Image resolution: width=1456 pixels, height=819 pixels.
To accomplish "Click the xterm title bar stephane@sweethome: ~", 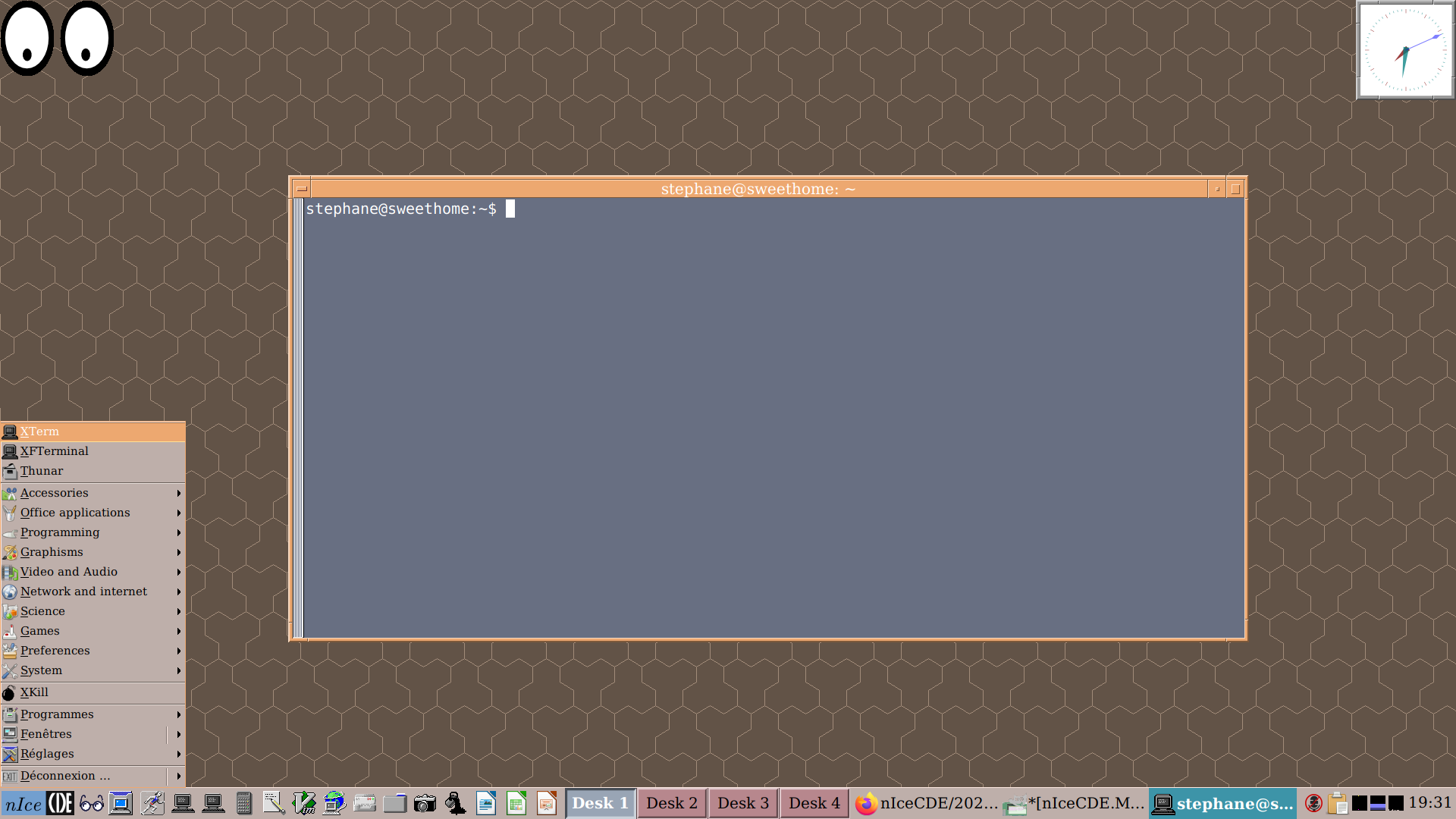I will click(x=758, y=189).
